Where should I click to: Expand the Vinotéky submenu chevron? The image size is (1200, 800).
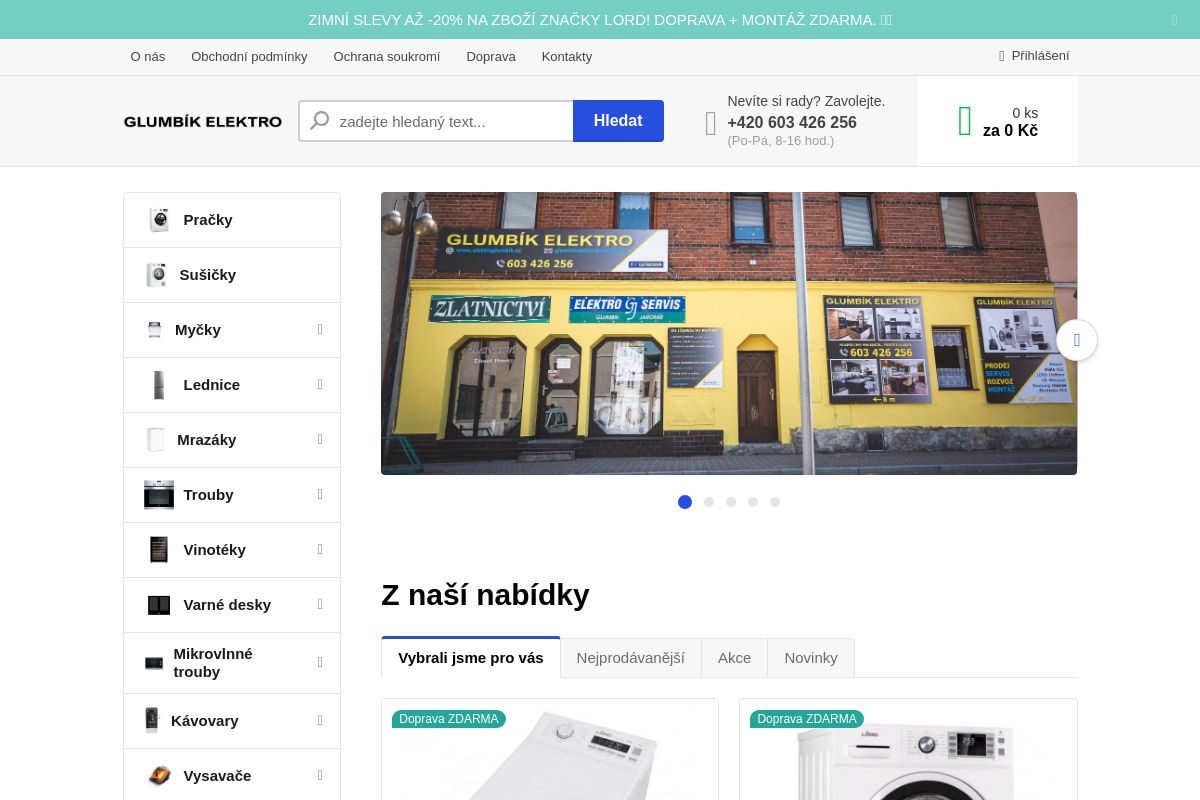pos(319,549)
